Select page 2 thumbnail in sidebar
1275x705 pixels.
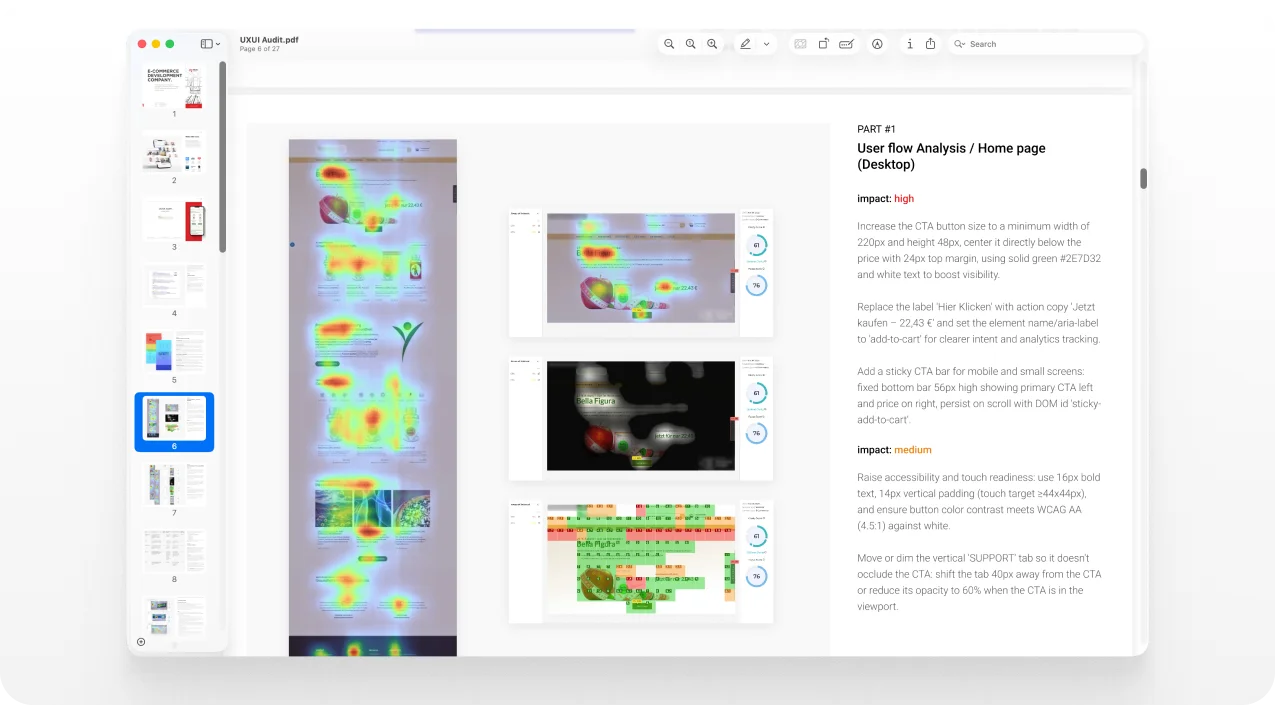click(x=174, y=152)
